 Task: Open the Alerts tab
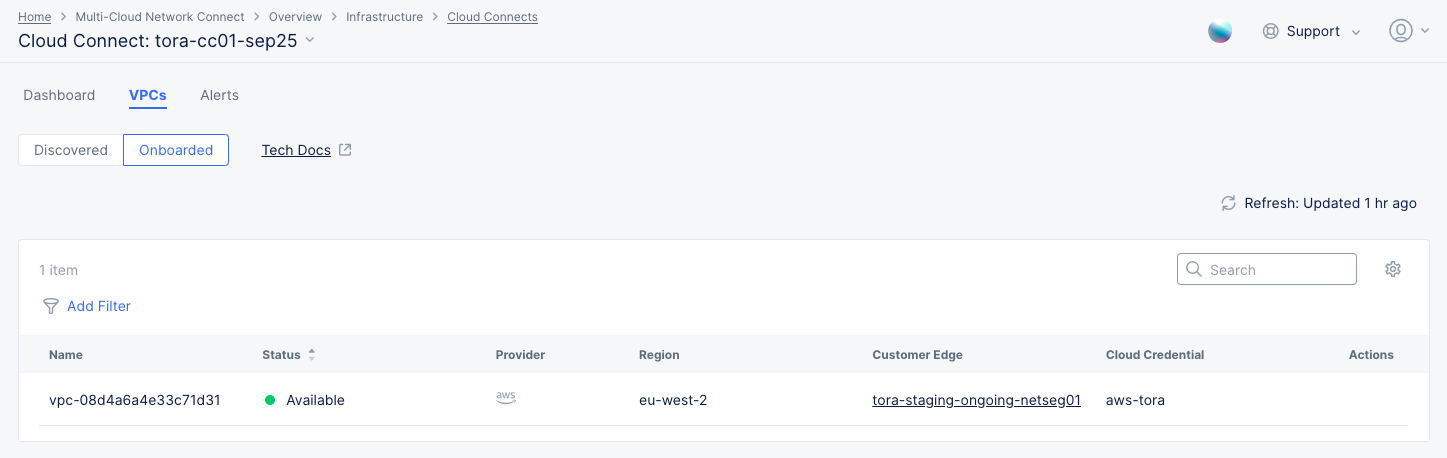point(219,95)
